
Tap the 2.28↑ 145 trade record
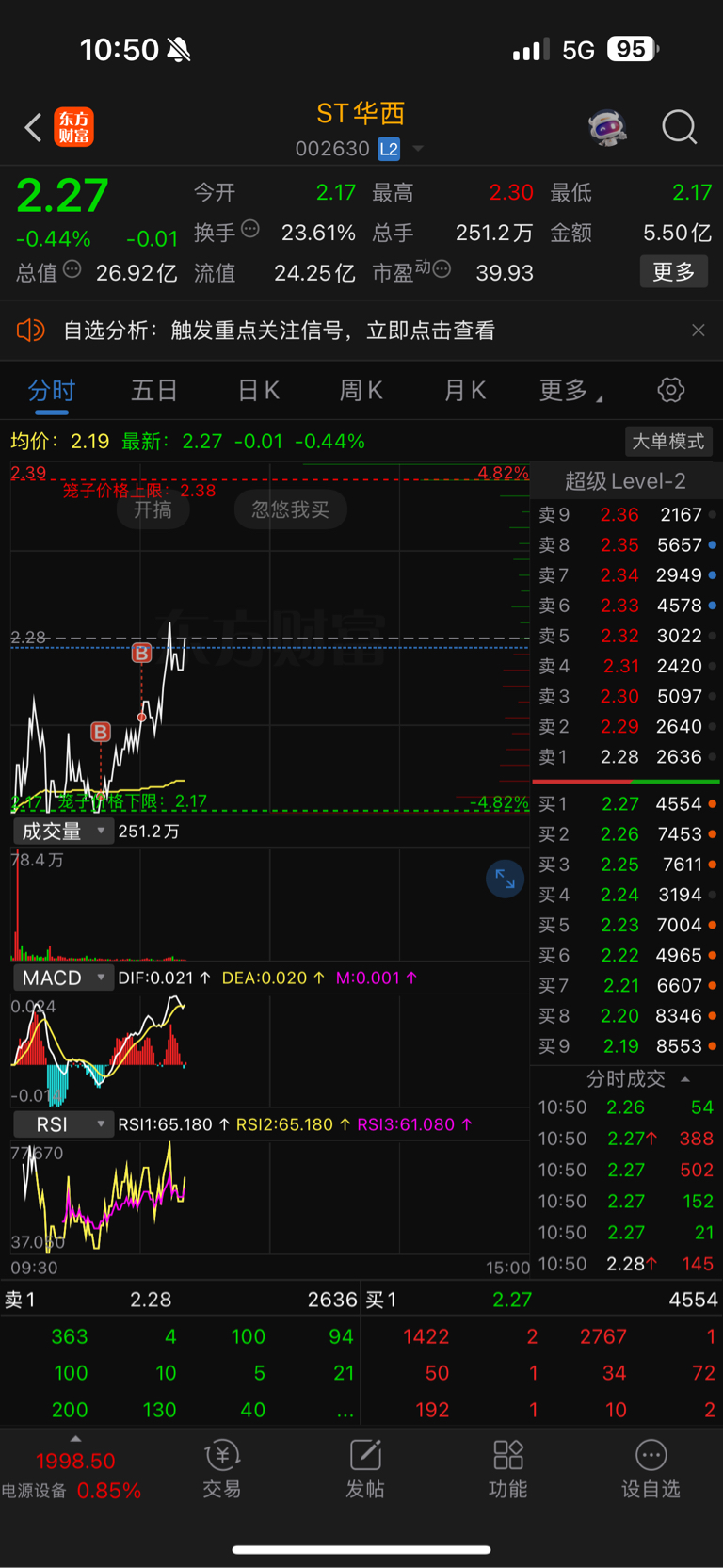tap(626, 1264)
